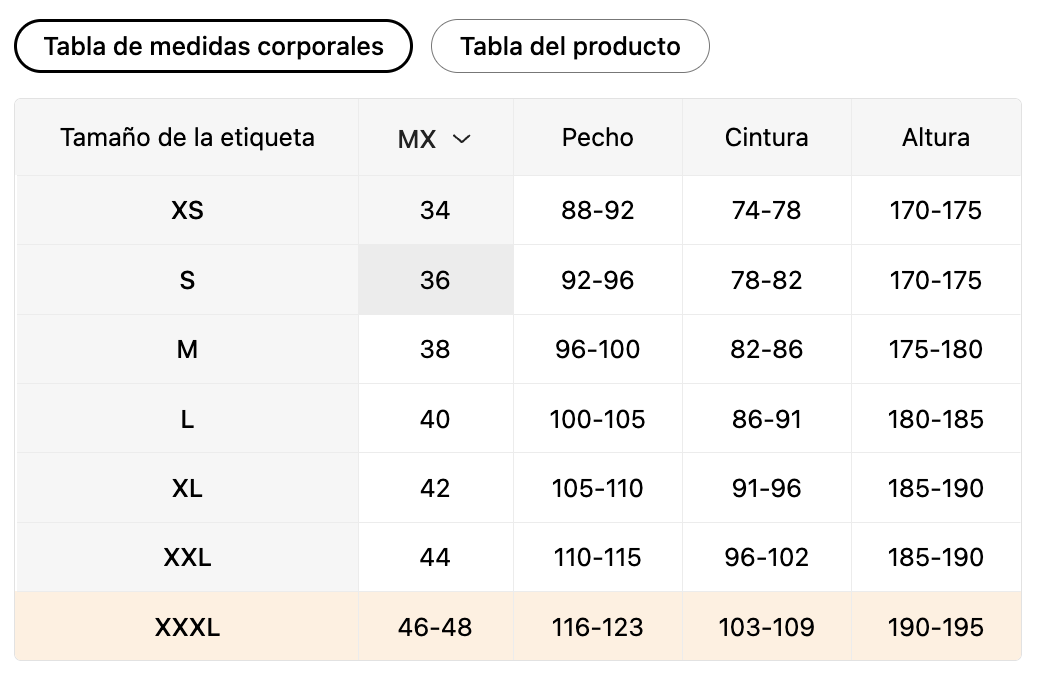Viewport: 1052px width, 682px height.
Task: Pick the XL size row label
Action: pyautogui.click(x=187, y=488)
